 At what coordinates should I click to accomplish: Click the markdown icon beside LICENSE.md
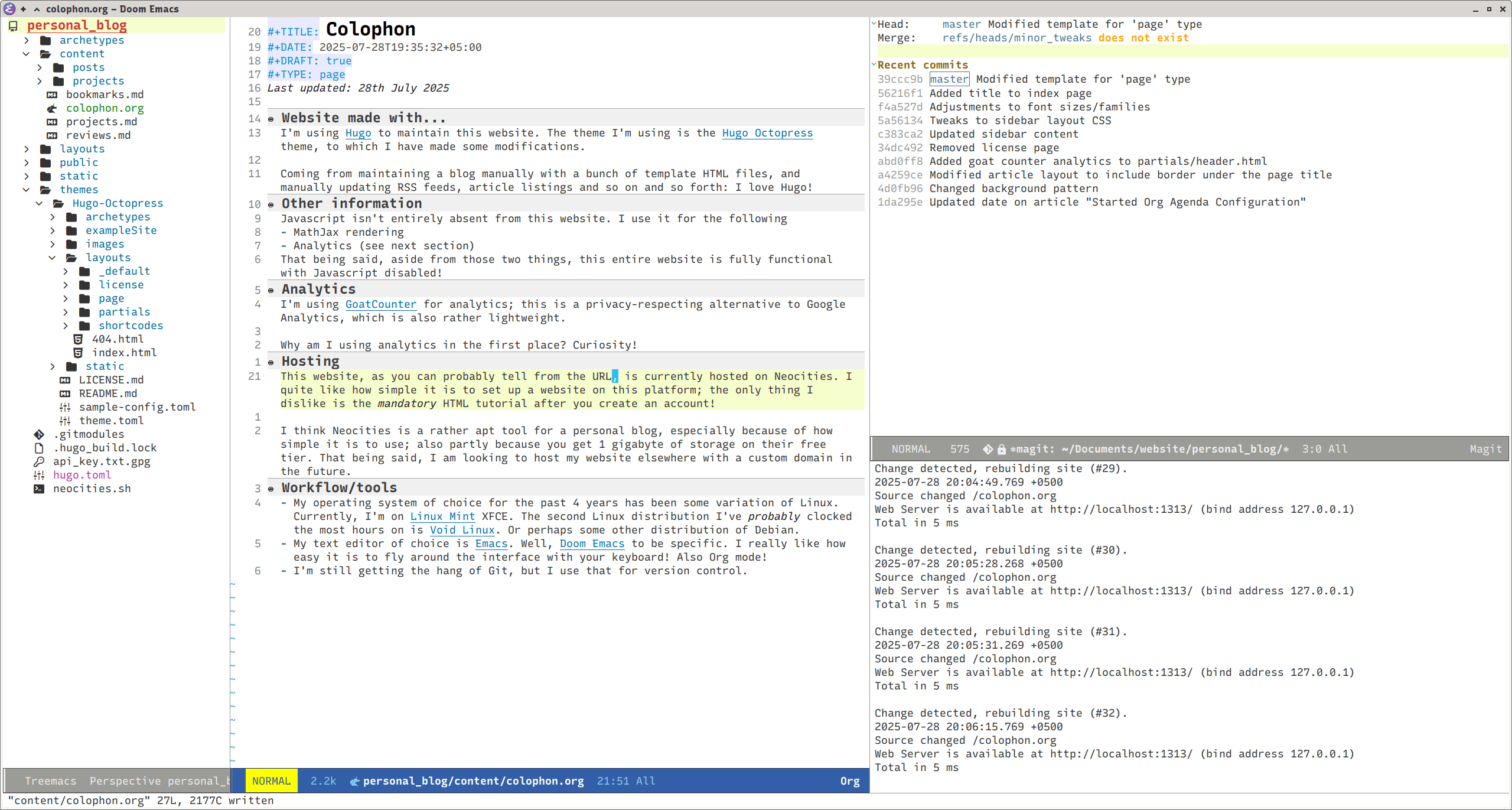pyautogui.click(x=65, y=380)
